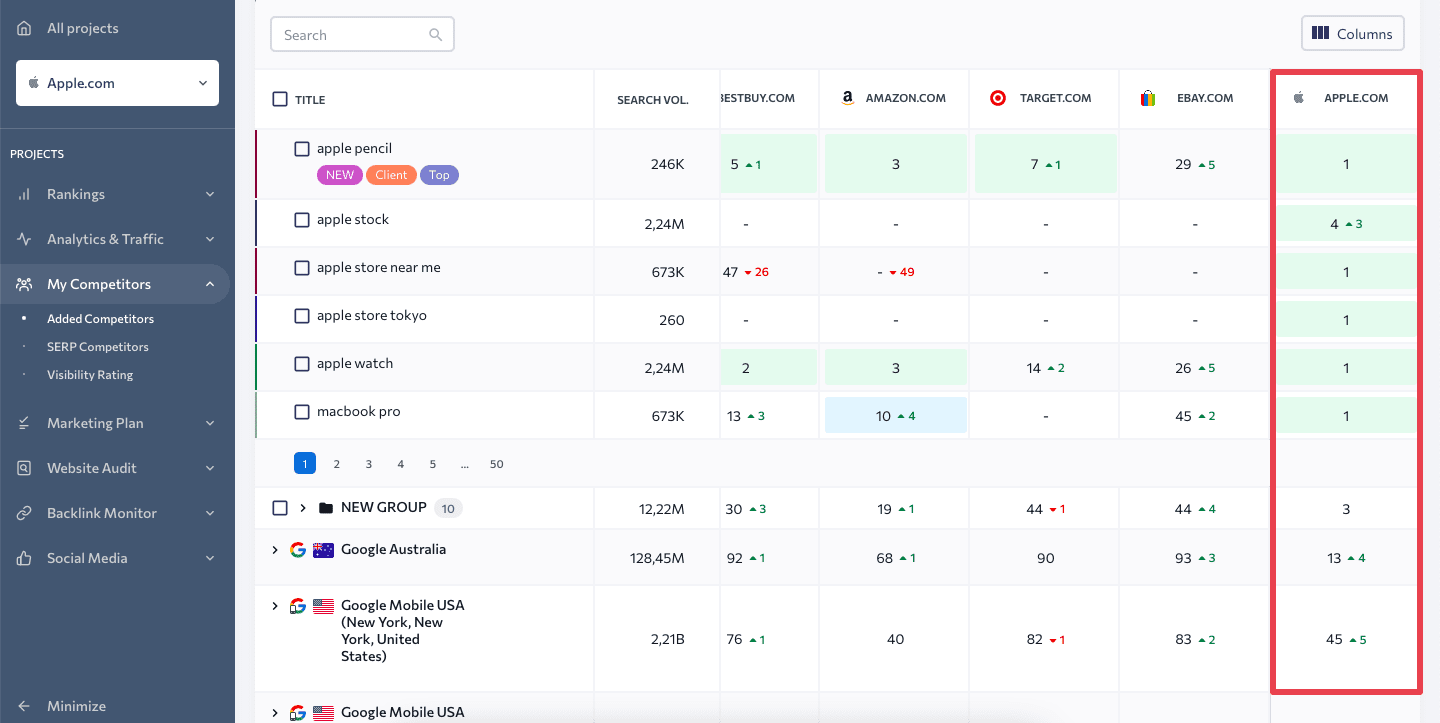
Task: Click the Apple logo in Apple.com column header
Action: click(1299, 98)
